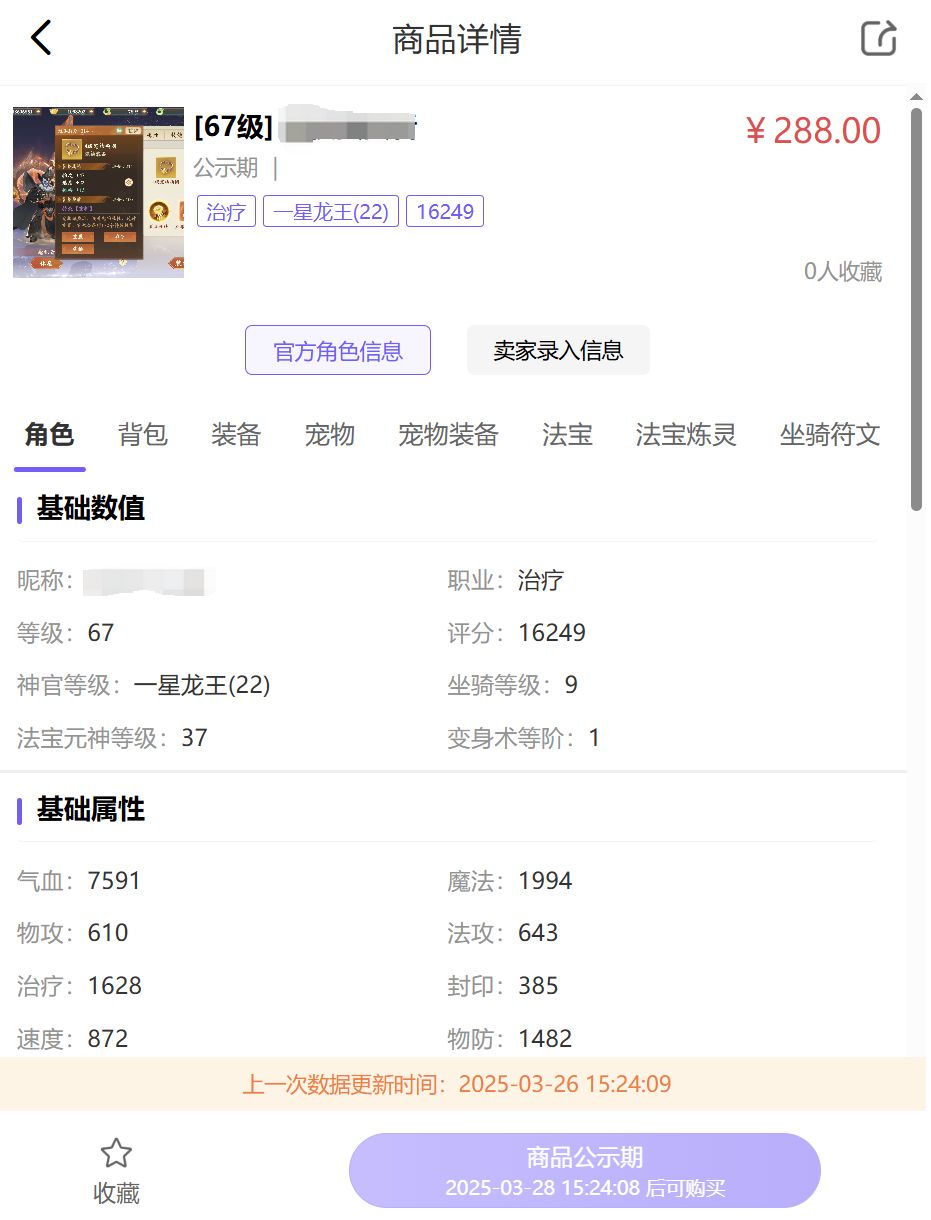Click the 基础属性 section heading
This screenshot has height=1220, width=931.
pyautogui.click(x=91, y=809)
